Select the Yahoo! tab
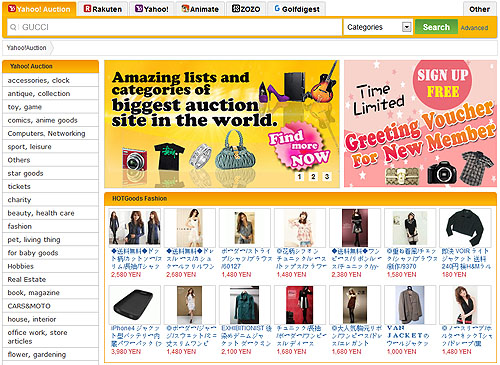500x365 pixels. click(152, 9)
